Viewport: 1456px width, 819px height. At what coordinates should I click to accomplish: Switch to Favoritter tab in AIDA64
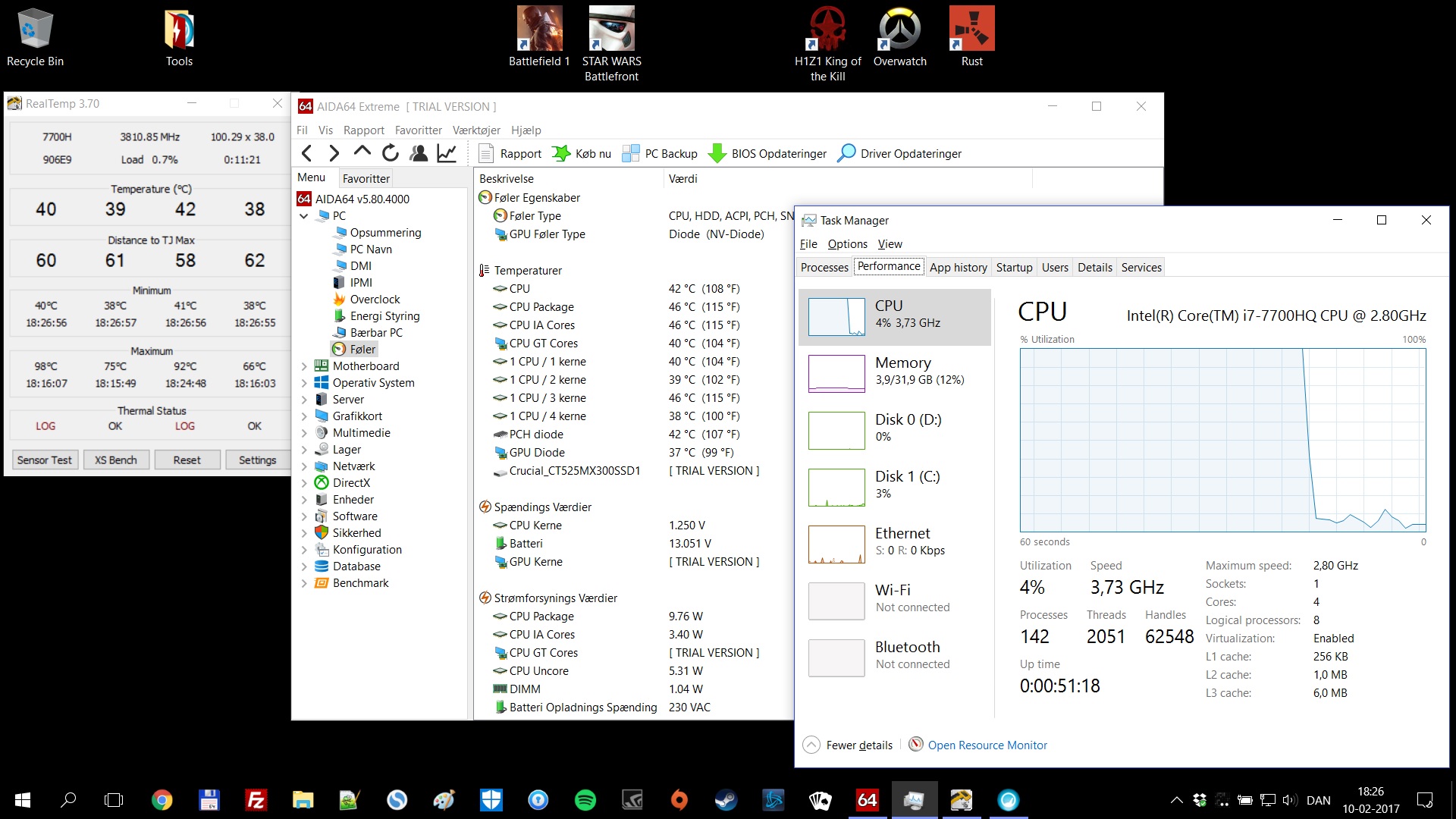[x=366, y=179]
